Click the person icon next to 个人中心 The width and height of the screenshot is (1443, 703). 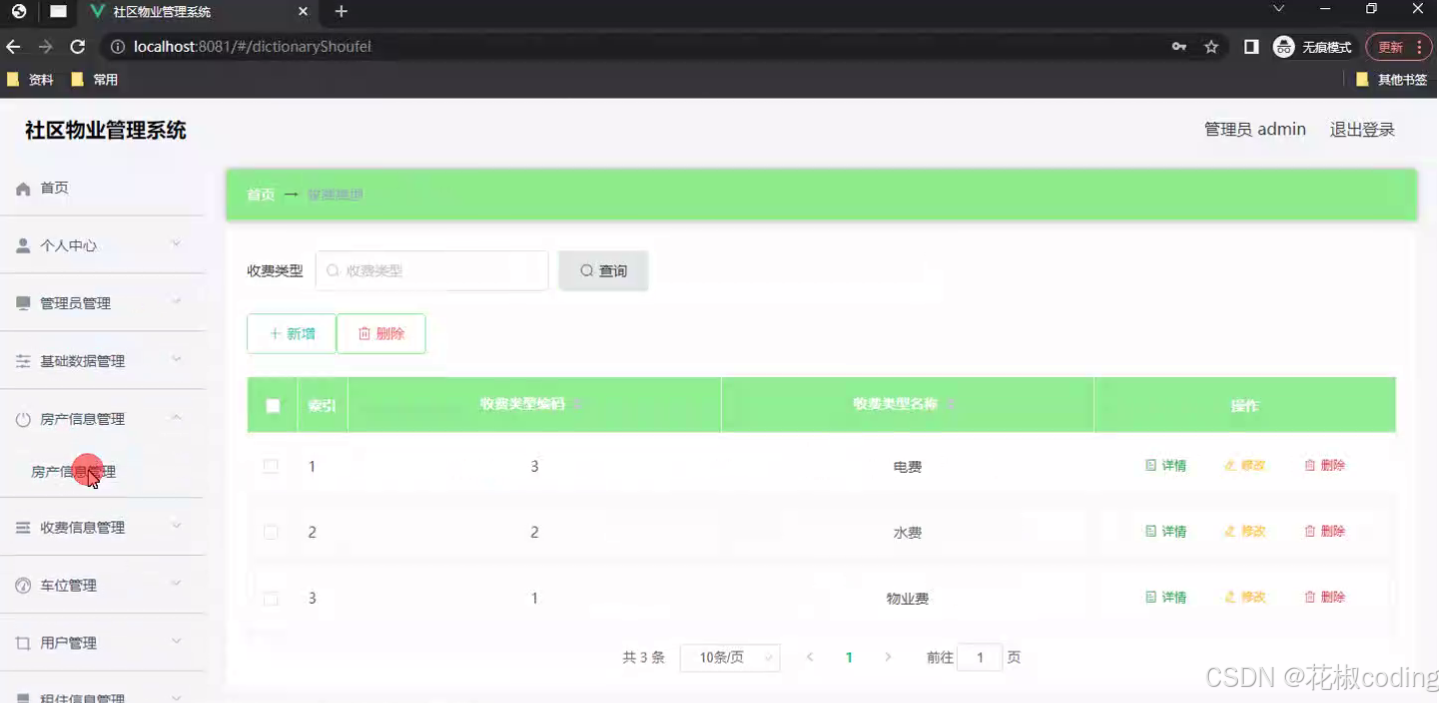click(22, 245)
